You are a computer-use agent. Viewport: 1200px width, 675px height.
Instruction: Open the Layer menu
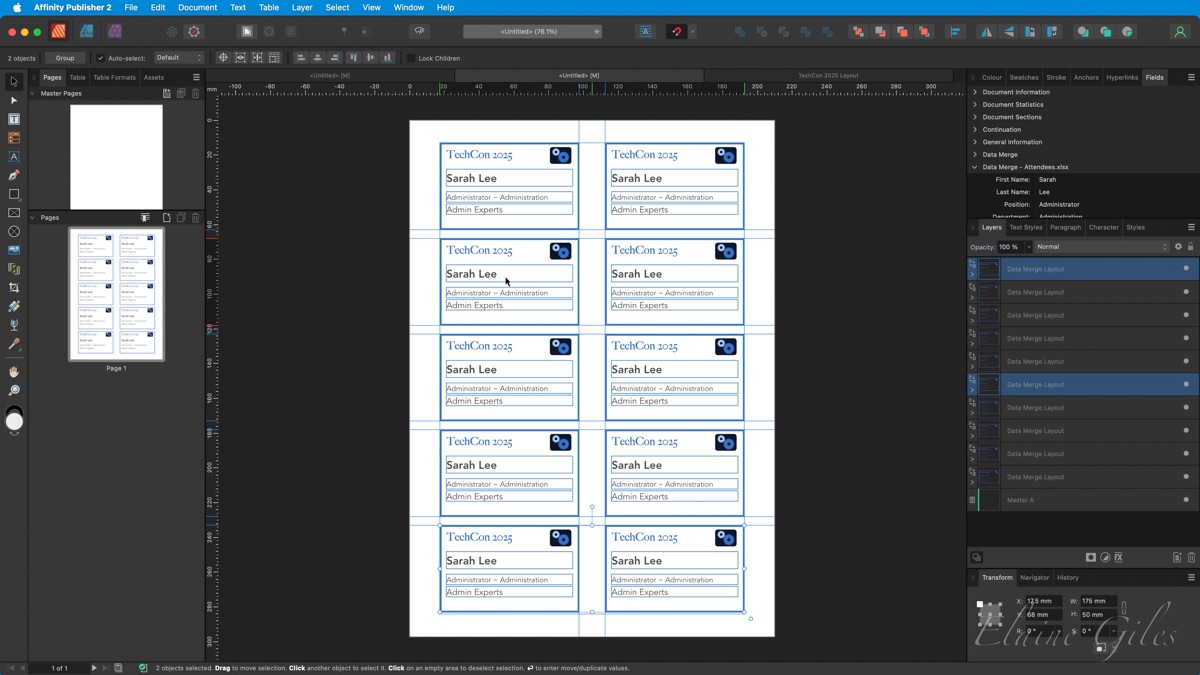click(x=302, y=7)
